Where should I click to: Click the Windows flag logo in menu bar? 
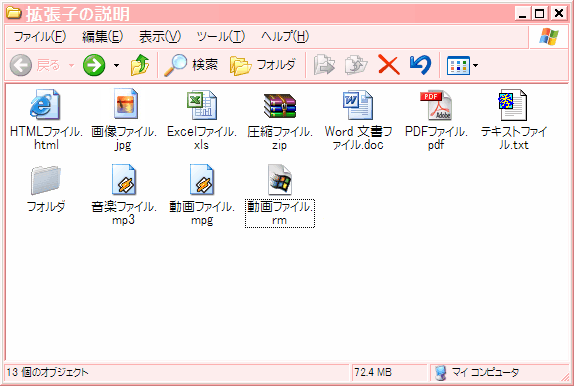(548, 37)
